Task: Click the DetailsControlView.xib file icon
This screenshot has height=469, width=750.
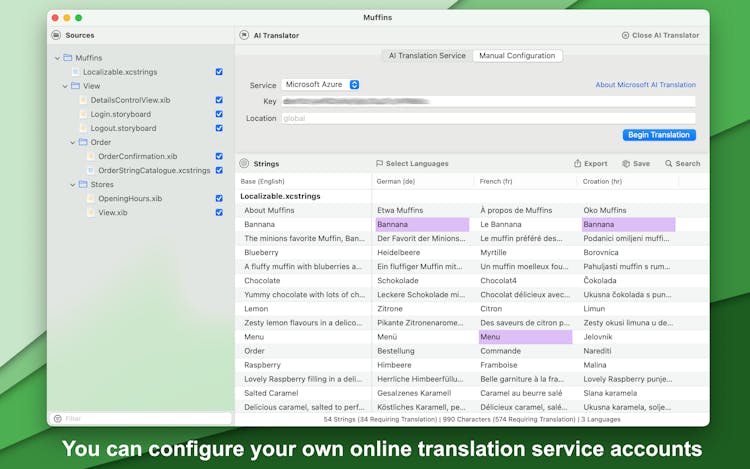Action: (x=83, y=100)
